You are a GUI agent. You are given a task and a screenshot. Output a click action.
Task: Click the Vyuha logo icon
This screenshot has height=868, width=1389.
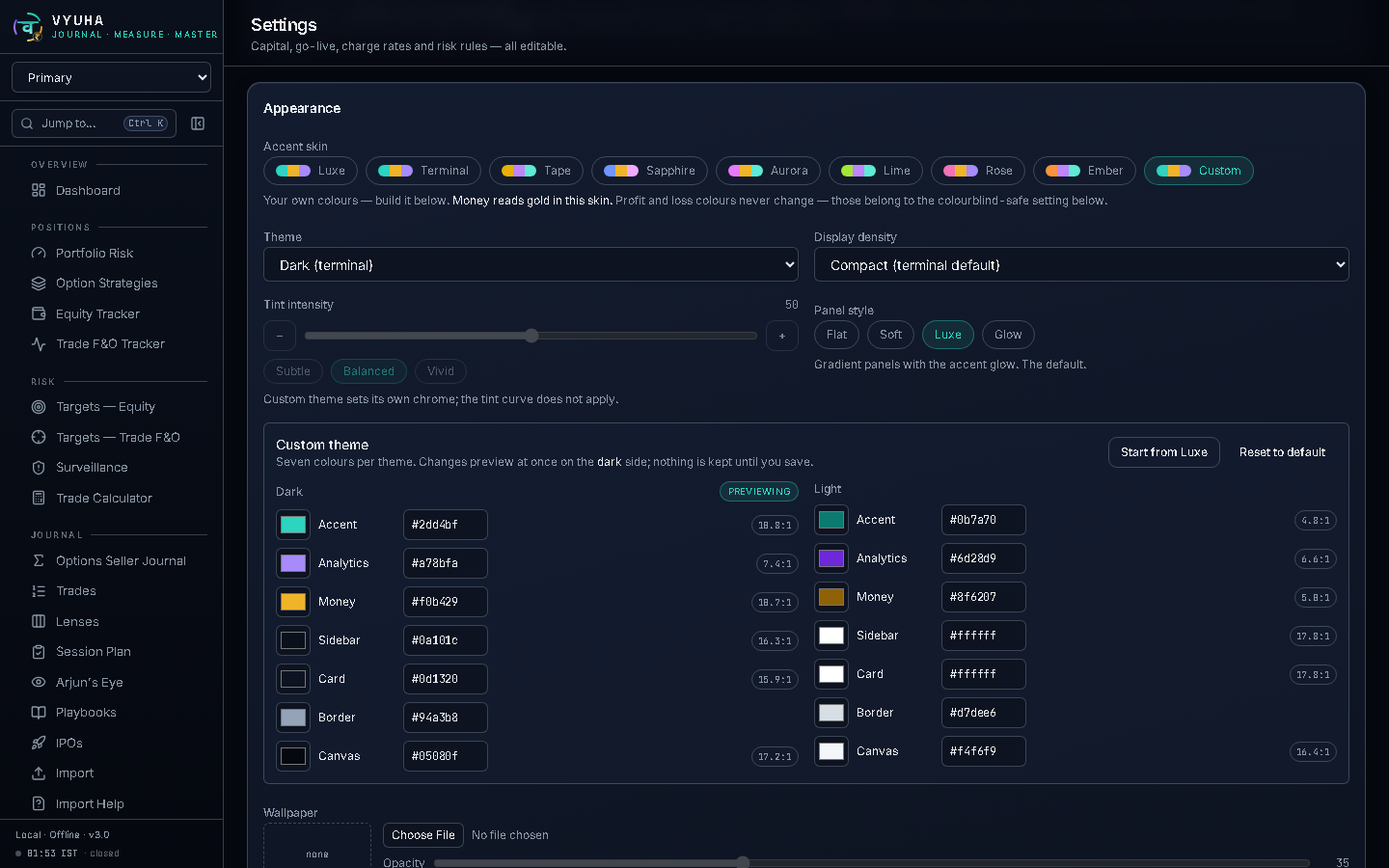(x=28, y=27)
